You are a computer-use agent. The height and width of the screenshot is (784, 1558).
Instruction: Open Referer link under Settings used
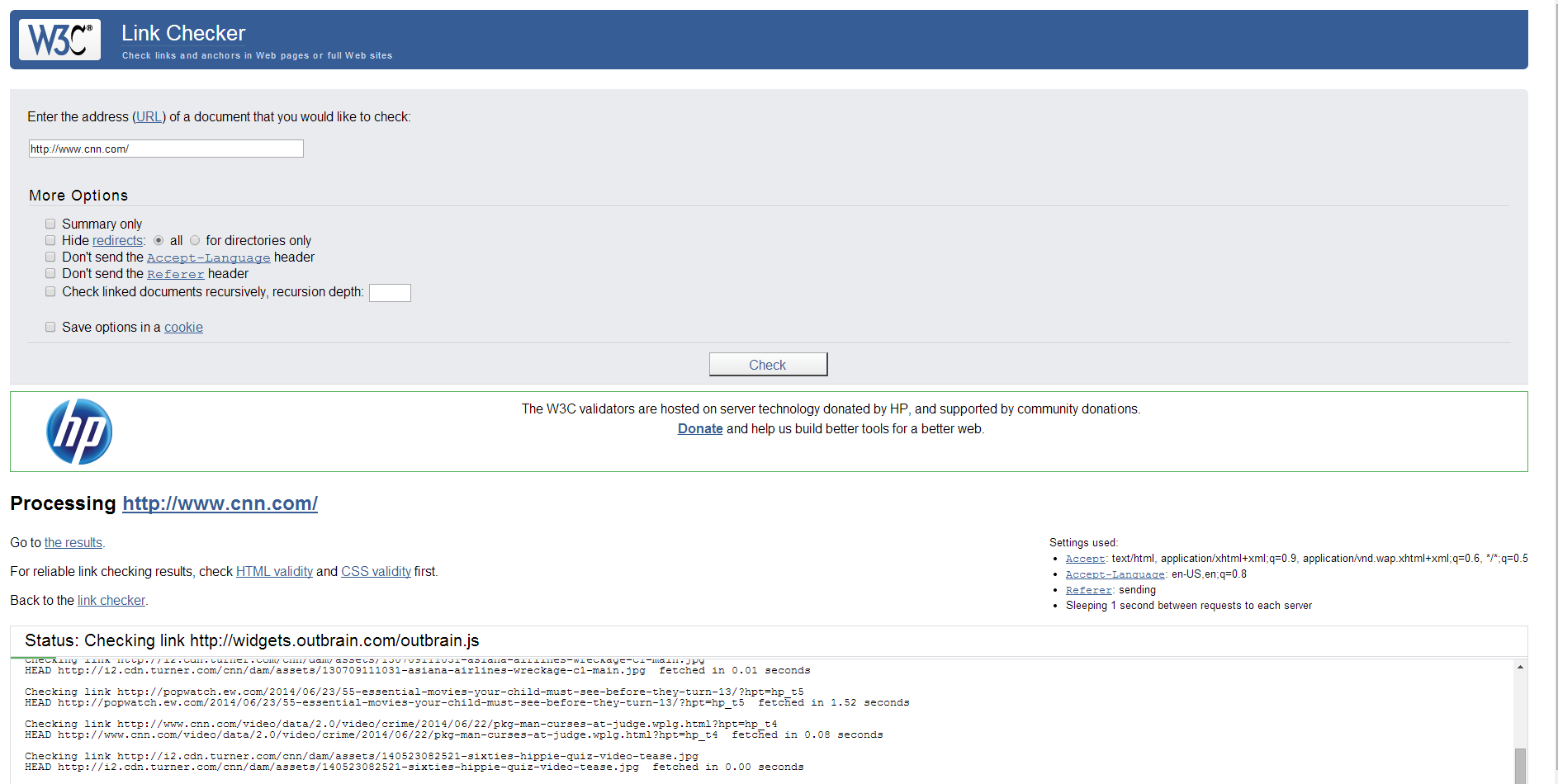1089,590
